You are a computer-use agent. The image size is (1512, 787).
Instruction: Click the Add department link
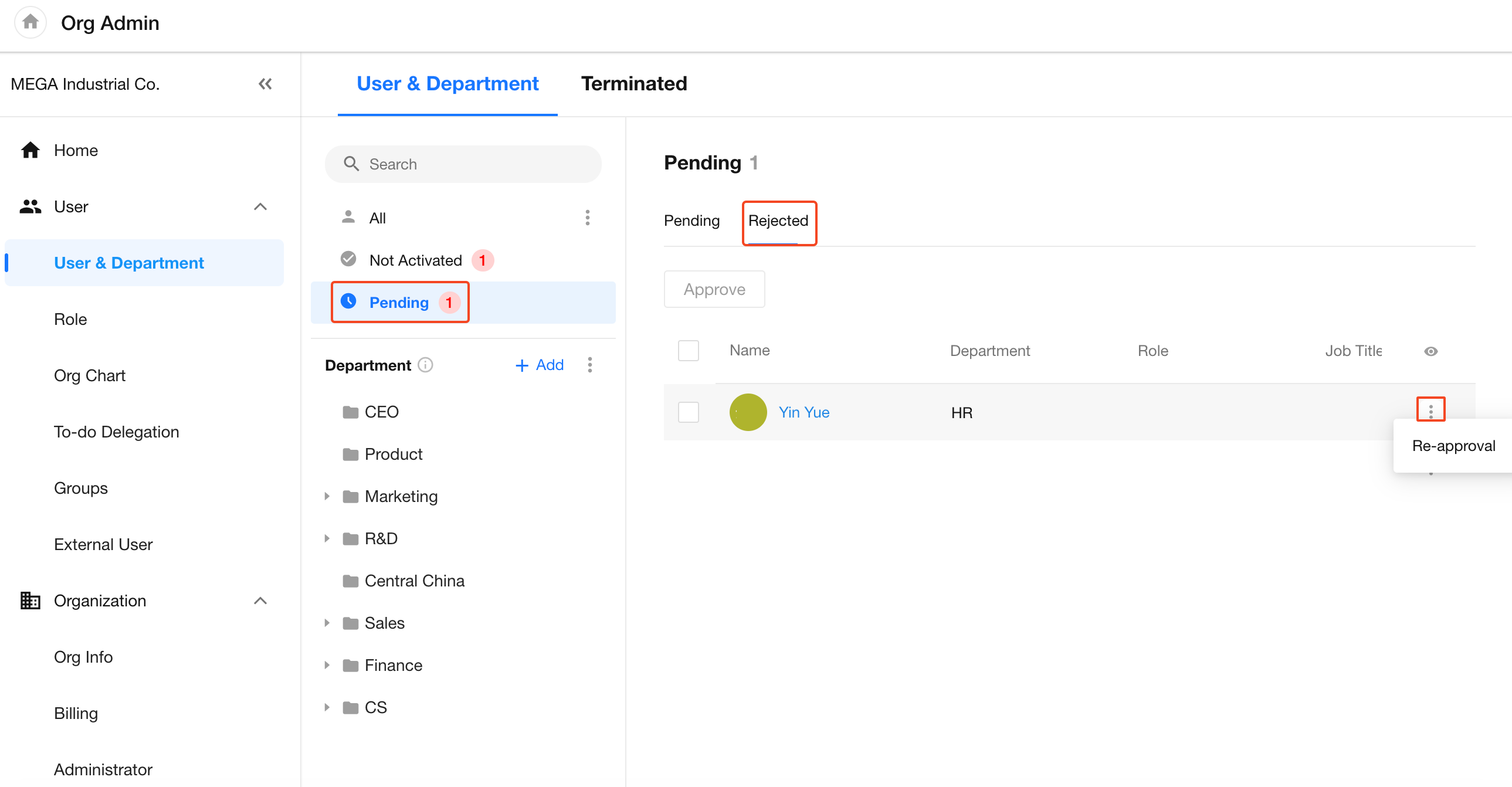point(540,365)
